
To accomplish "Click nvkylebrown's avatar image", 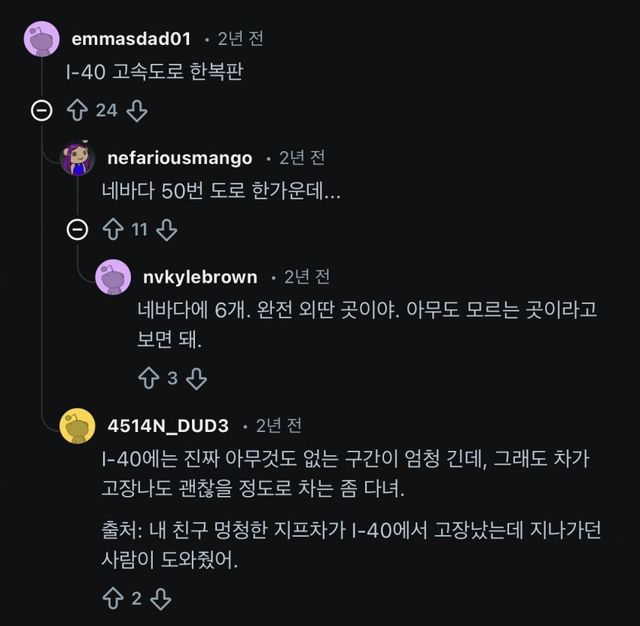I will pos(112,277).
